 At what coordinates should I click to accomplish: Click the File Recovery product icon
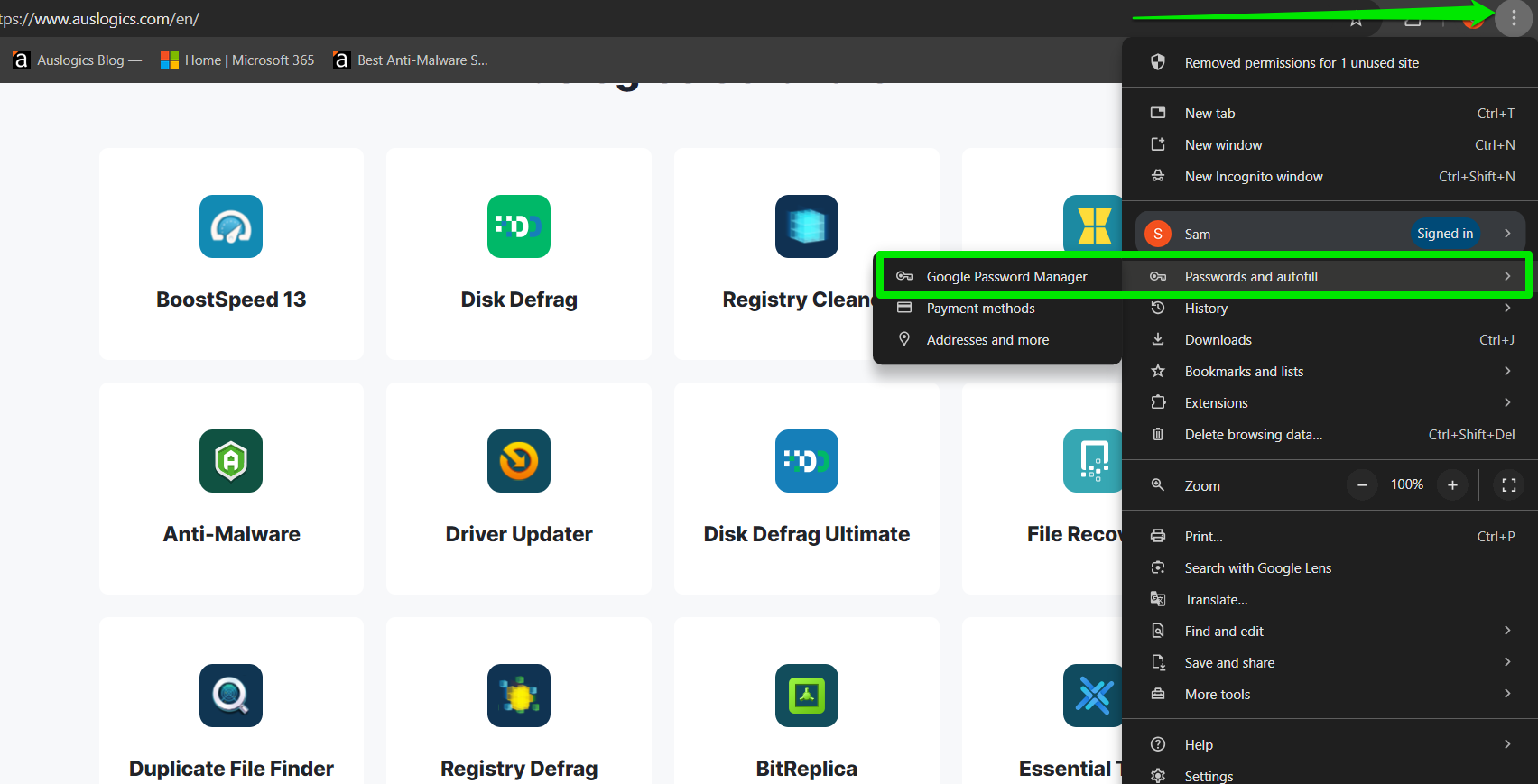1093,461
